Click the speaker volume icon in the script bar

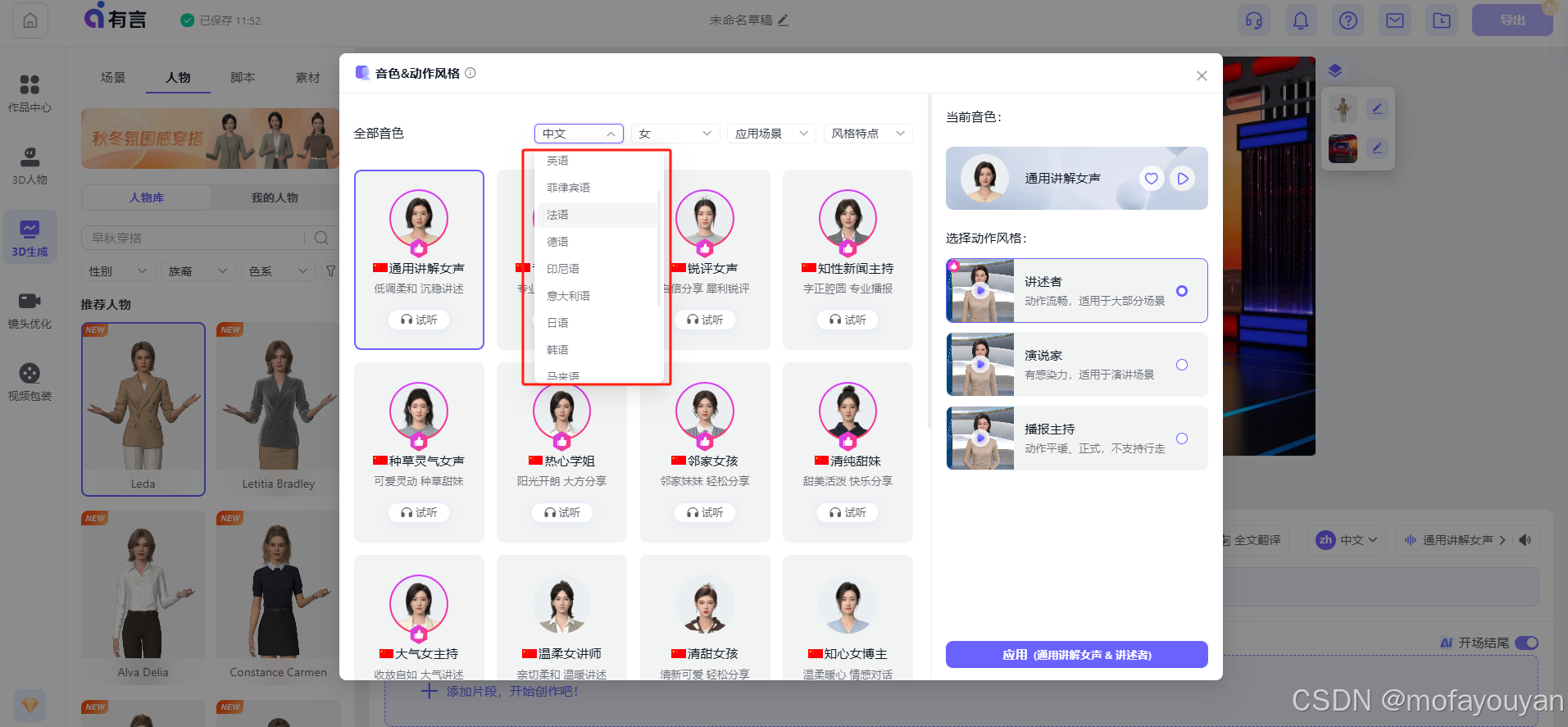[x=1525, y=540]
